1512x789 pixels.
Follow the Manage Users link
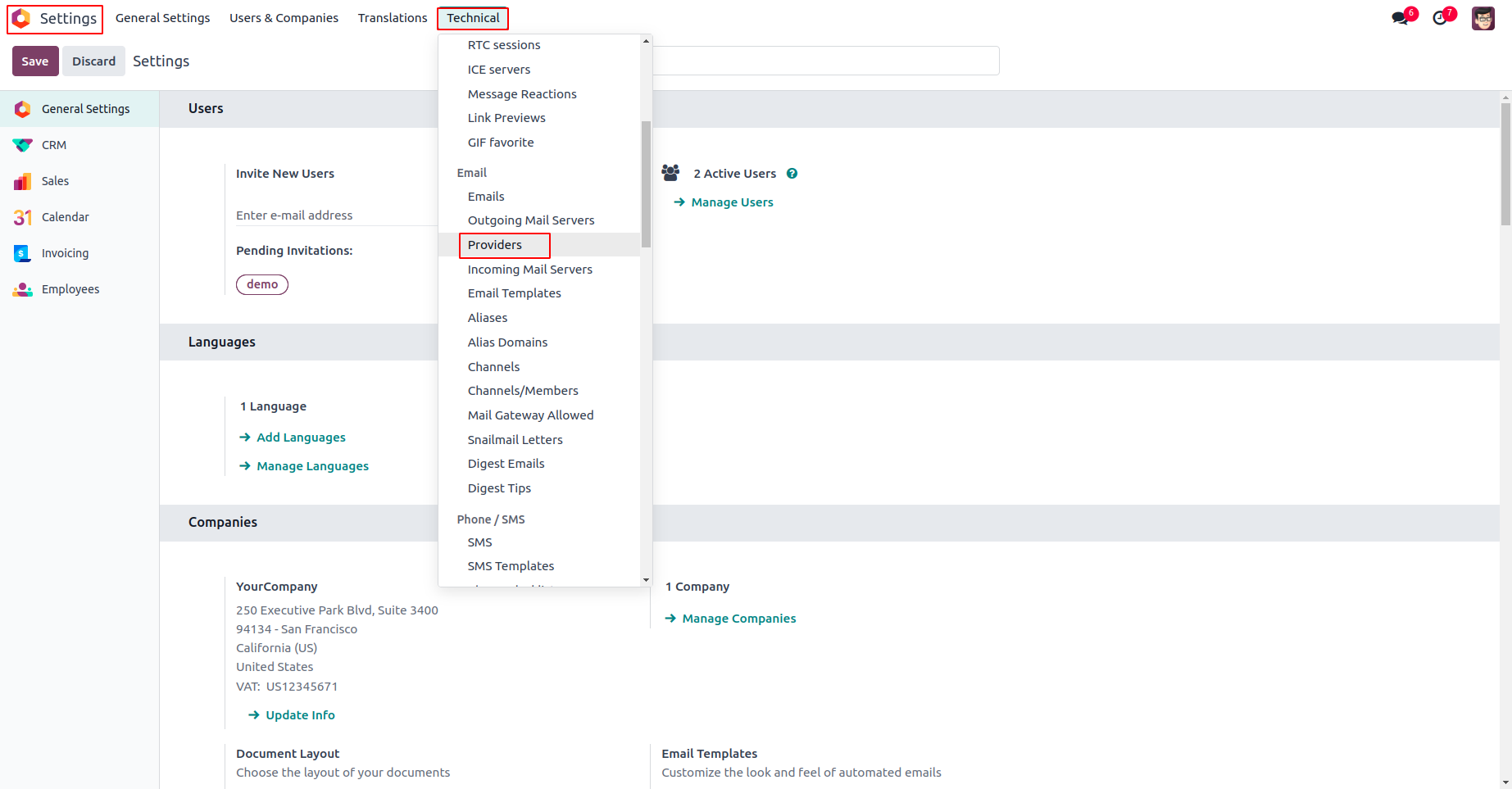732,202
